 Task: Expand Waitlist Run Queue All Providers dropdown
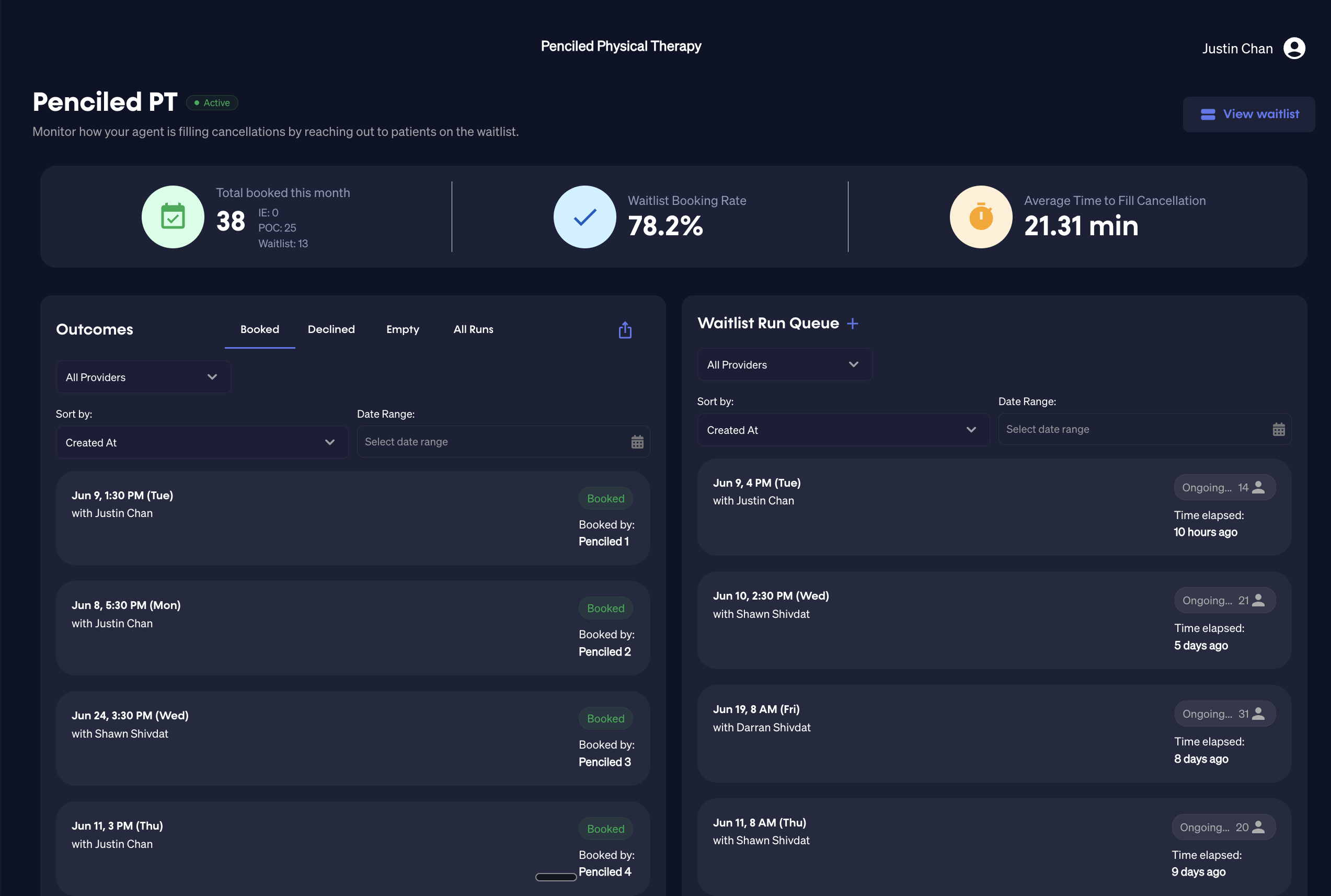pyautogui.click(x=785, y=364)
